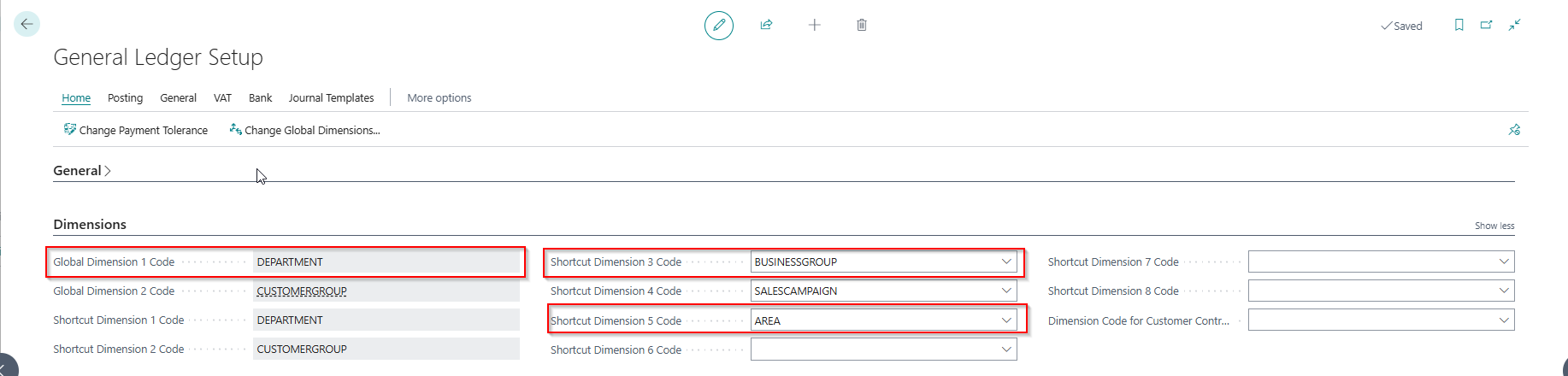Viewport: 1568px width, 376px height.
Task: Click More options
Action: pos(439,97)
